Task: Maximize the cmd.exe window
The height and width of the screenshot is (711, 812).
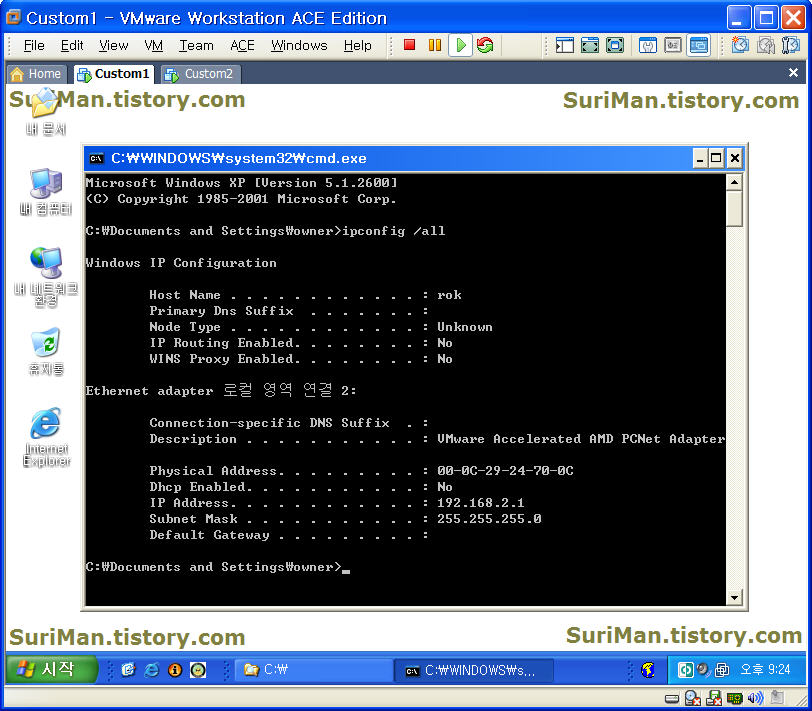Action: coord(716,158)
